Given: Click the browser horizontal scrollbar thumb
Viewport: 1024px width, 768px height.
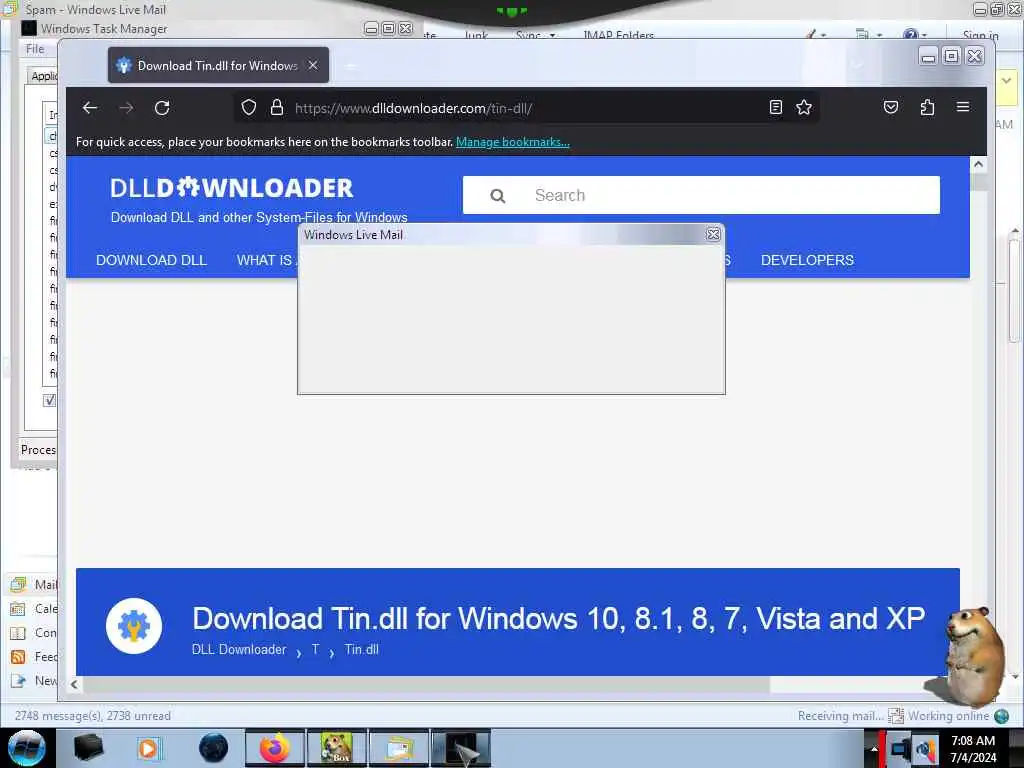Looking at the screenshot, I should (x=426, y=684).
